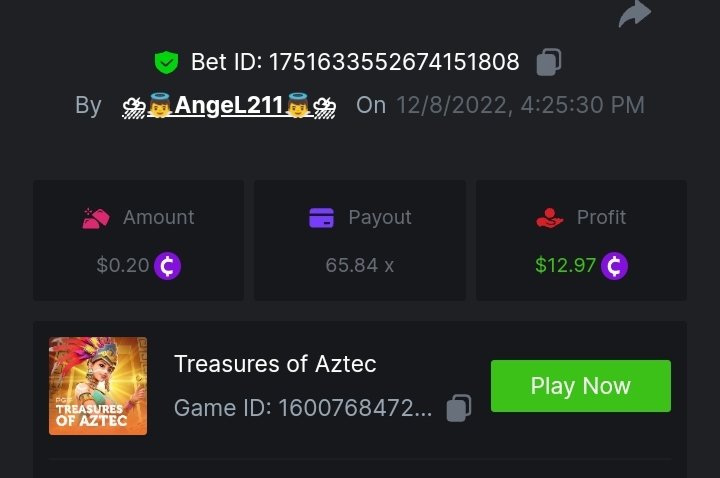Click the Profit label
The width and height of the screenshot is (720, 478).
click(601, 218)
